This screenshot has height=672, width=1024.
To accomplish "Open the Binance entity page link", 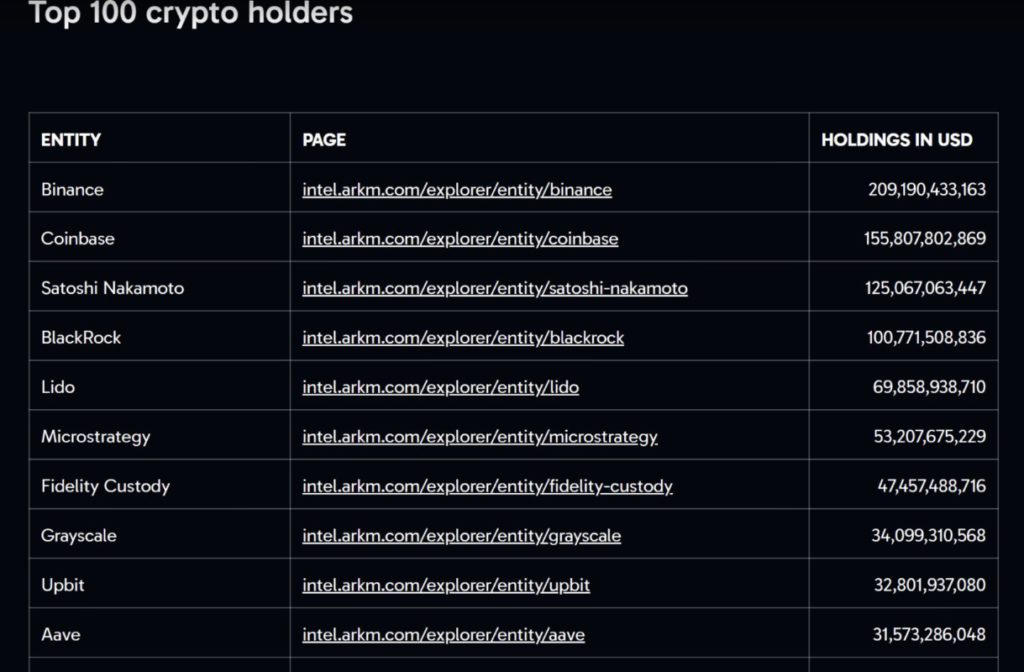I will (x=457, y=189).
